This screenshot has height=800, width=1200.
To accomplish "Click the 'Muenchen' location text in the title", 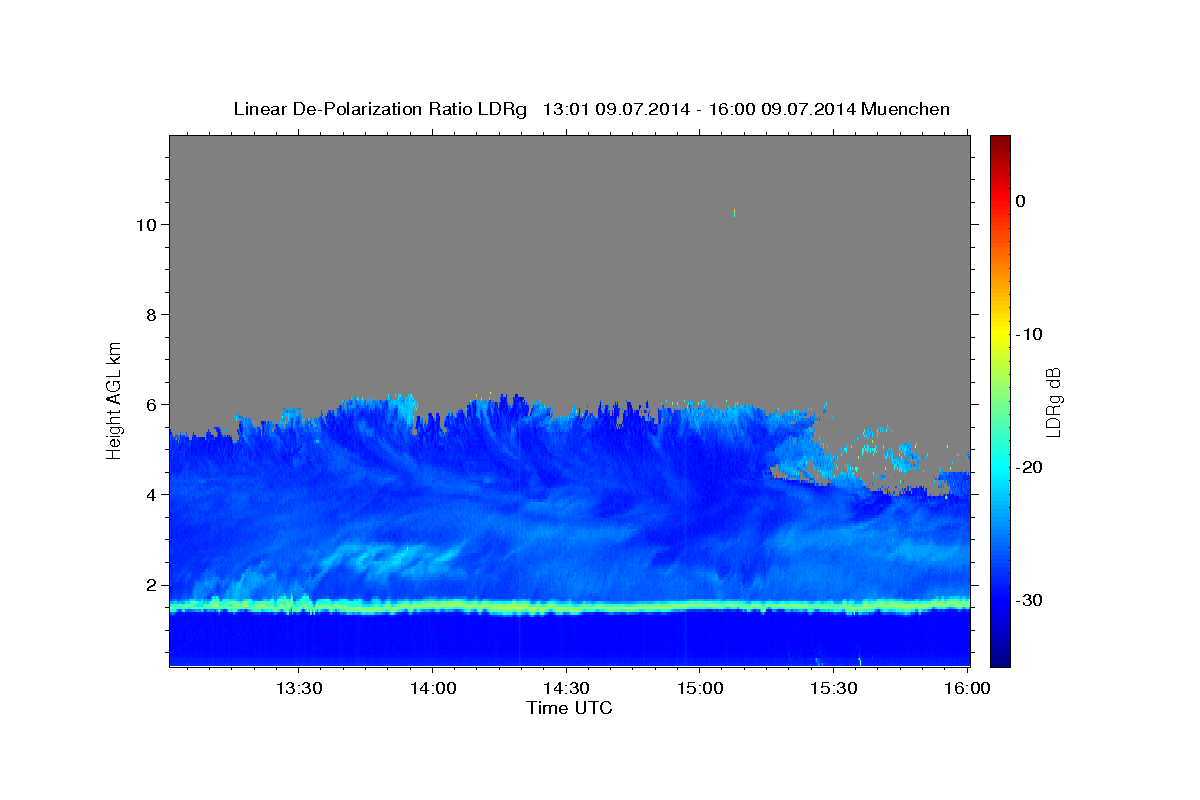I will tap(905, 109).
